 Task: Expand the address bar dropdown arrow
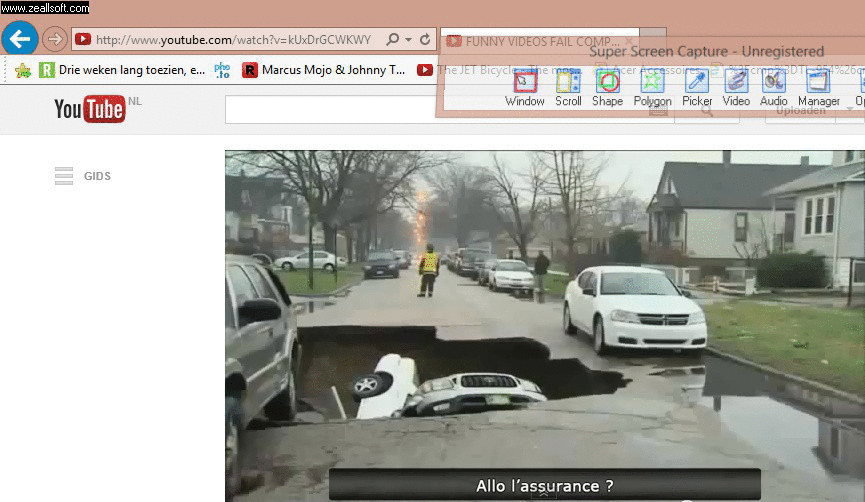coord(408,40)
